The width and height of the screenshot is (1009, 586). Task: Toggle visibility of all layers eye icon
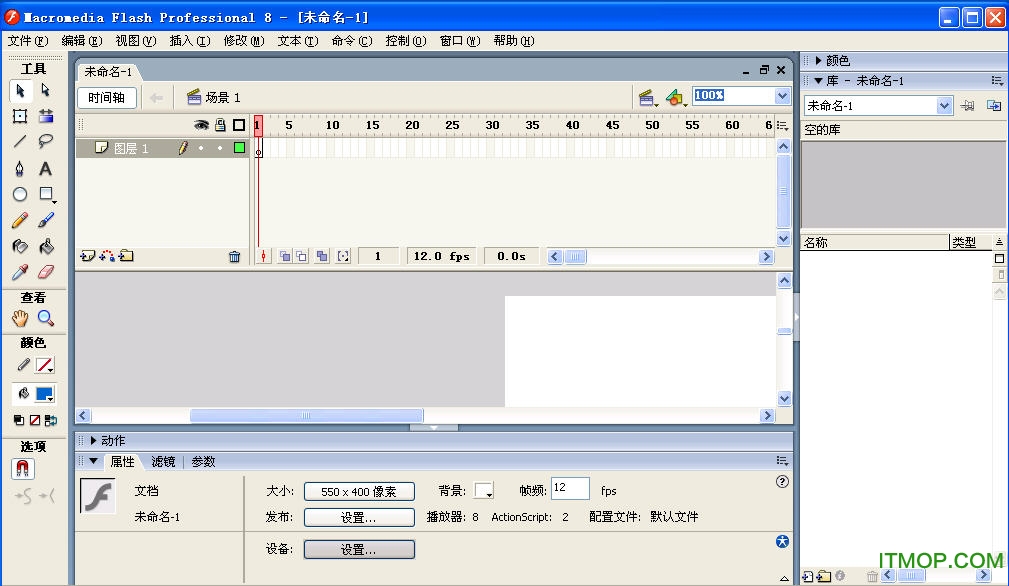point(201,125)
